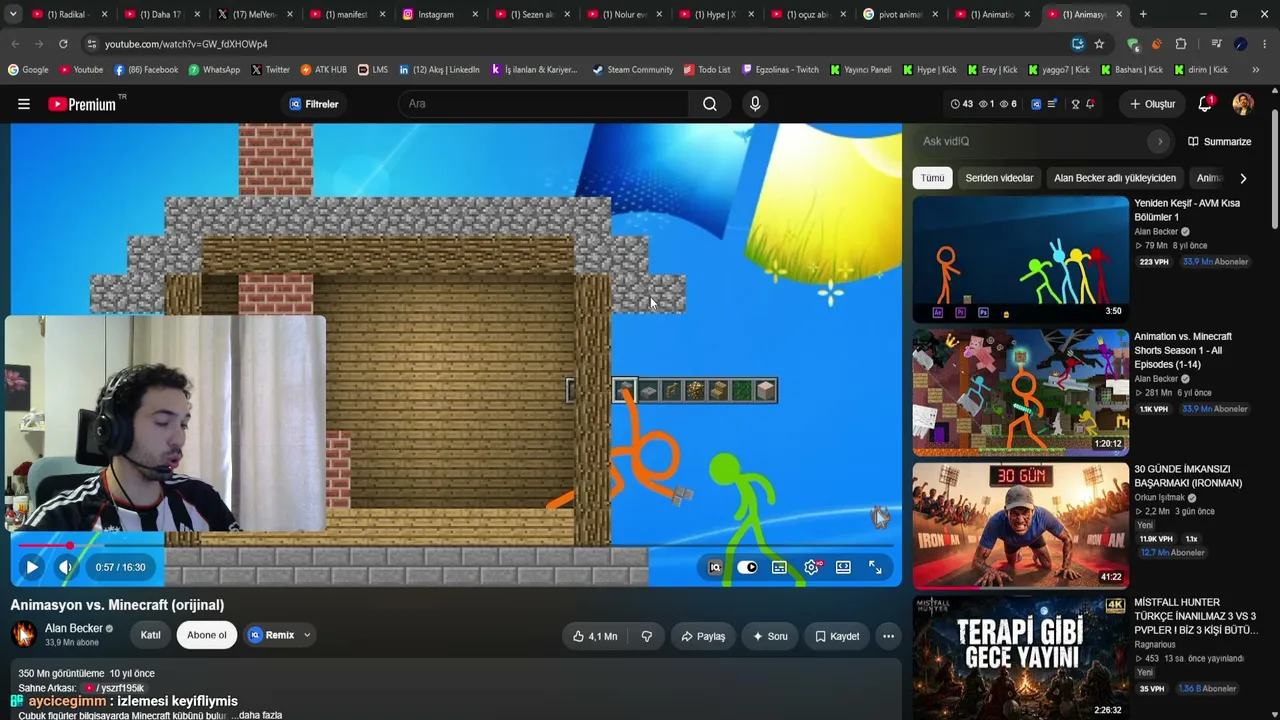Open the Chrome extensions puzzle icon
1280x720 pixels.
tap(1181, 44)
